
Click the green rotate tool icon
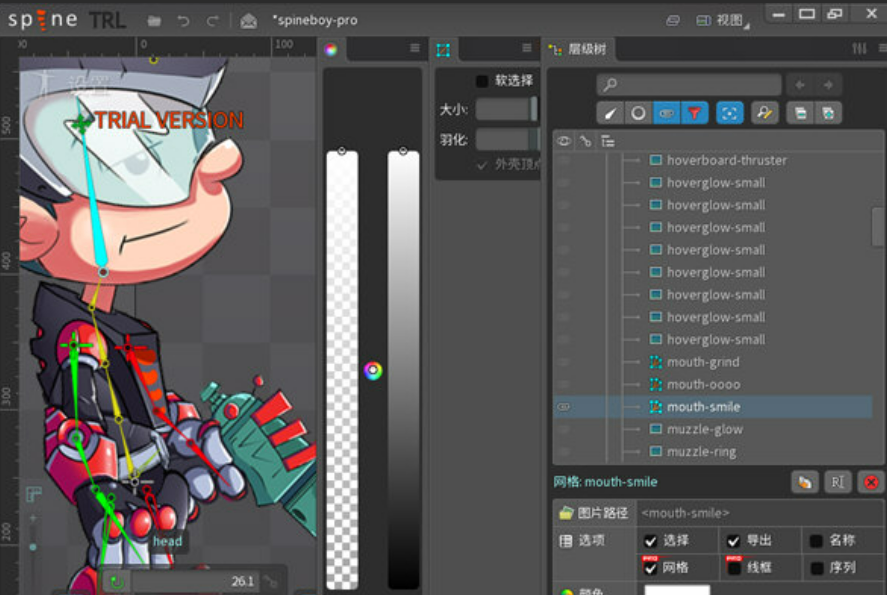[117, 581]
